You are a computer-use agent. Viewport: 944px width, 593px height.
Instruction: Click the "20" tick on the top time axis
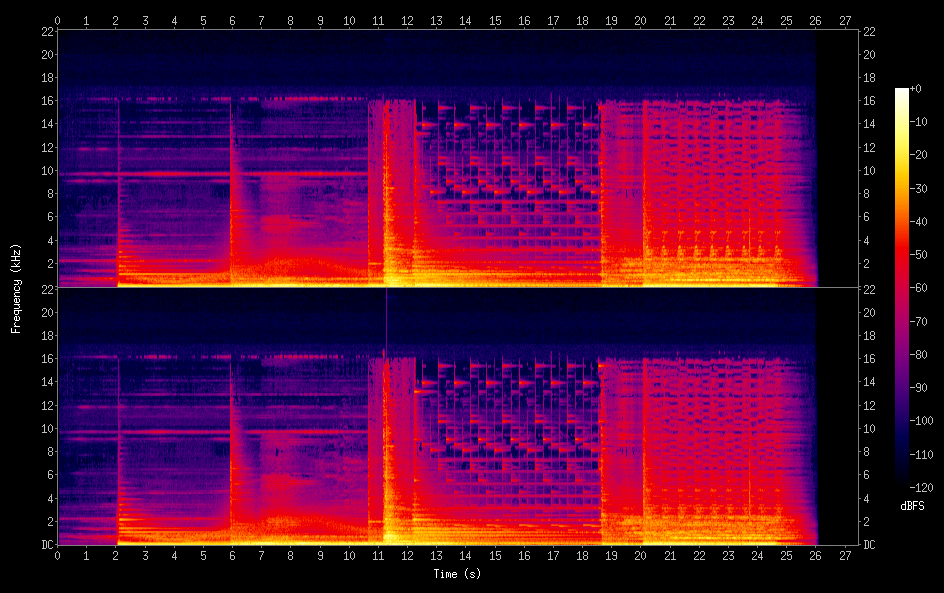pyautogui.click(x=640, y=20)
